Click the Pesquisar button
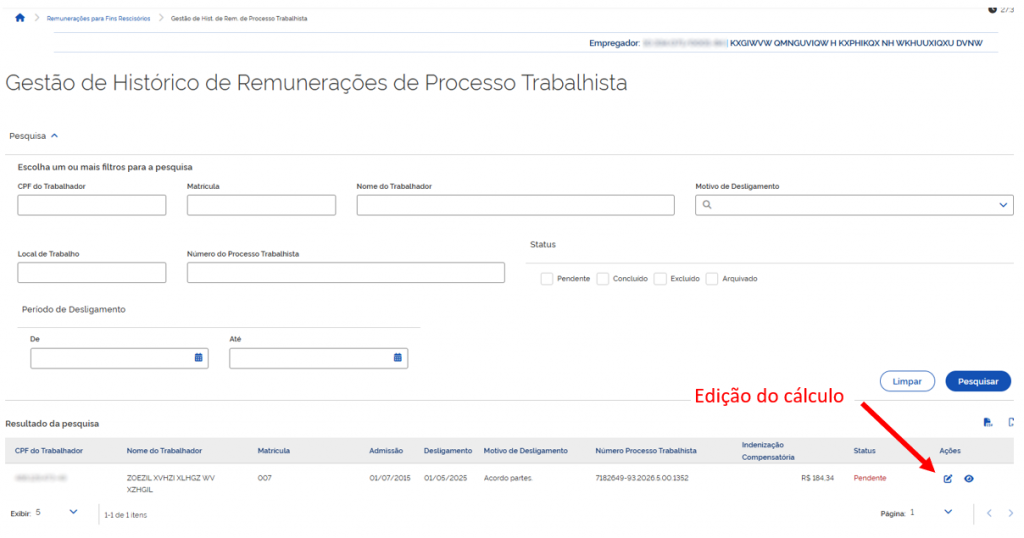The width and height of the screenshot is (1024, 538). tap(978, 381)
